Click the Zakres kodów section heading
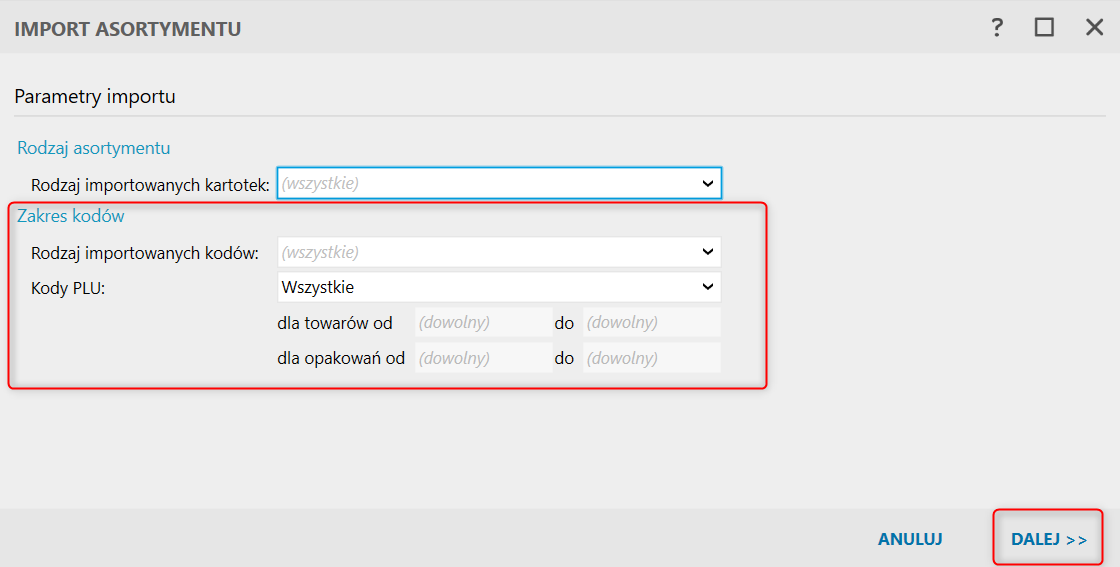The width and height of the screenshot is (1120, 567). pos(71,215)
